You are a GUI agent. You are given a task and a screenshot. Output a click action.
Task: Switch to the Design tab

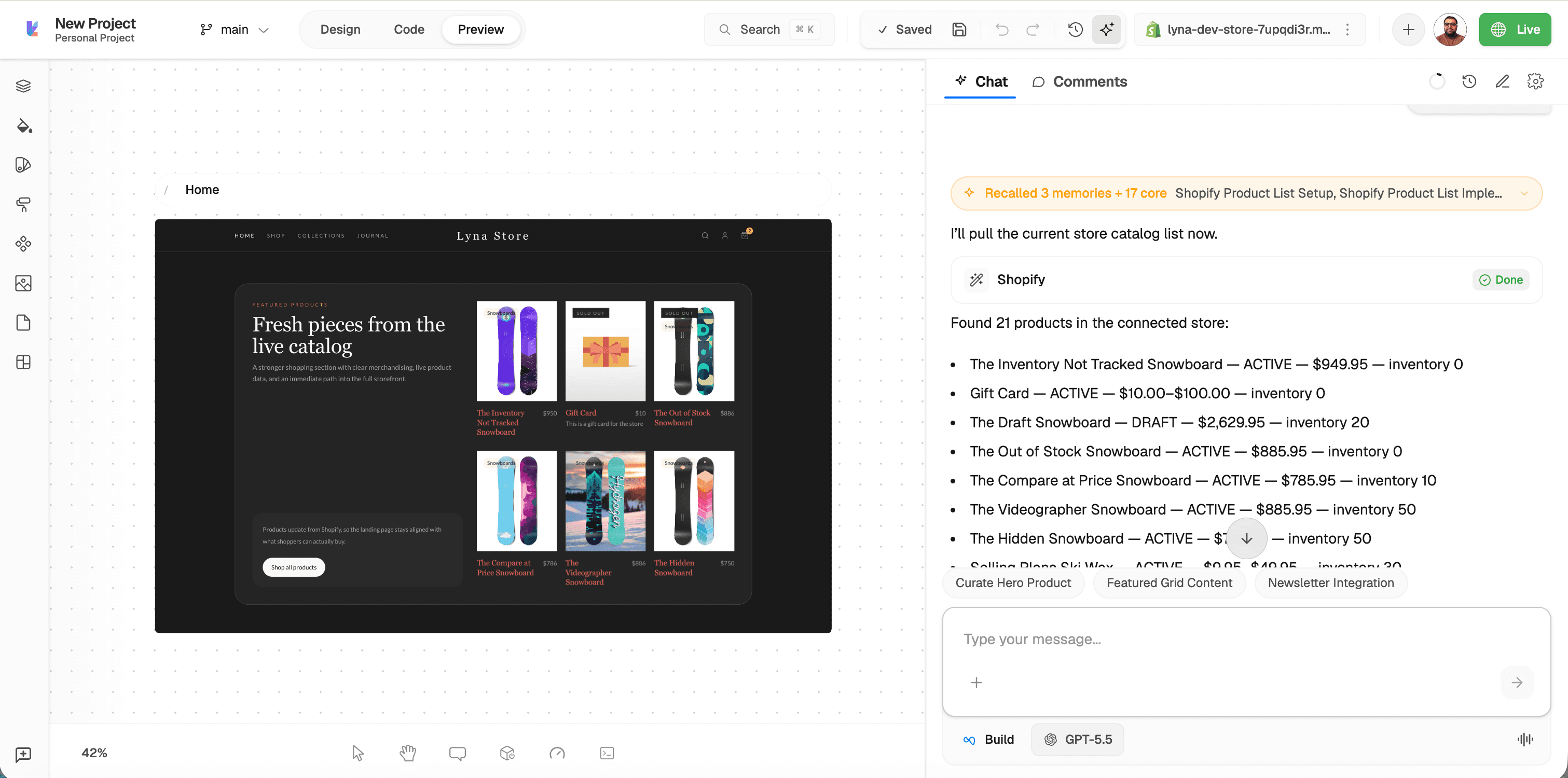tap(340, 29)
